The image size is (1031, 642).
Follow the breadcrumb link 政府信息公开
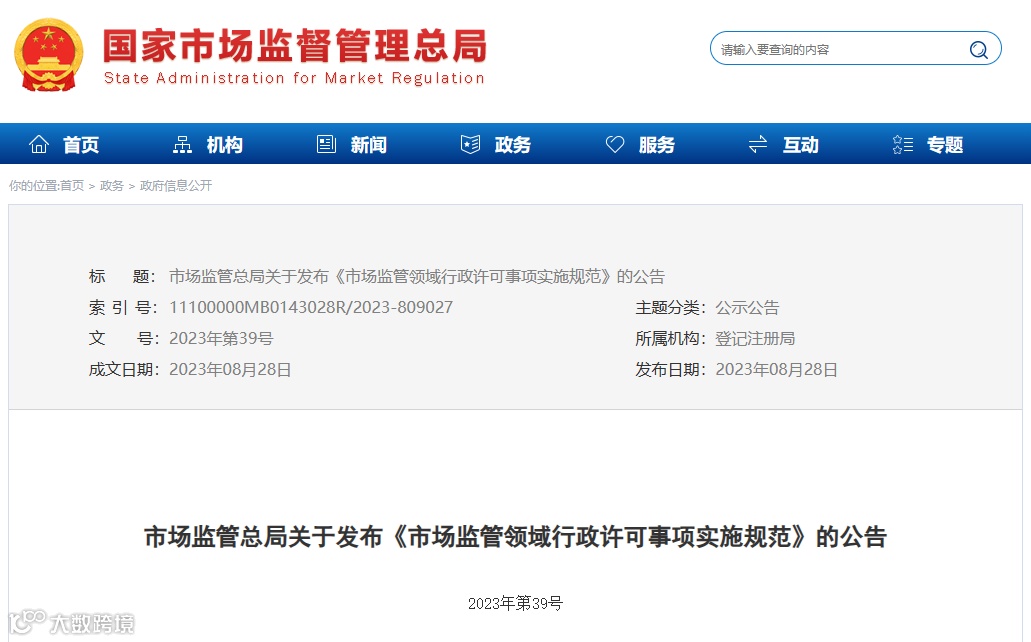[176, 185]
